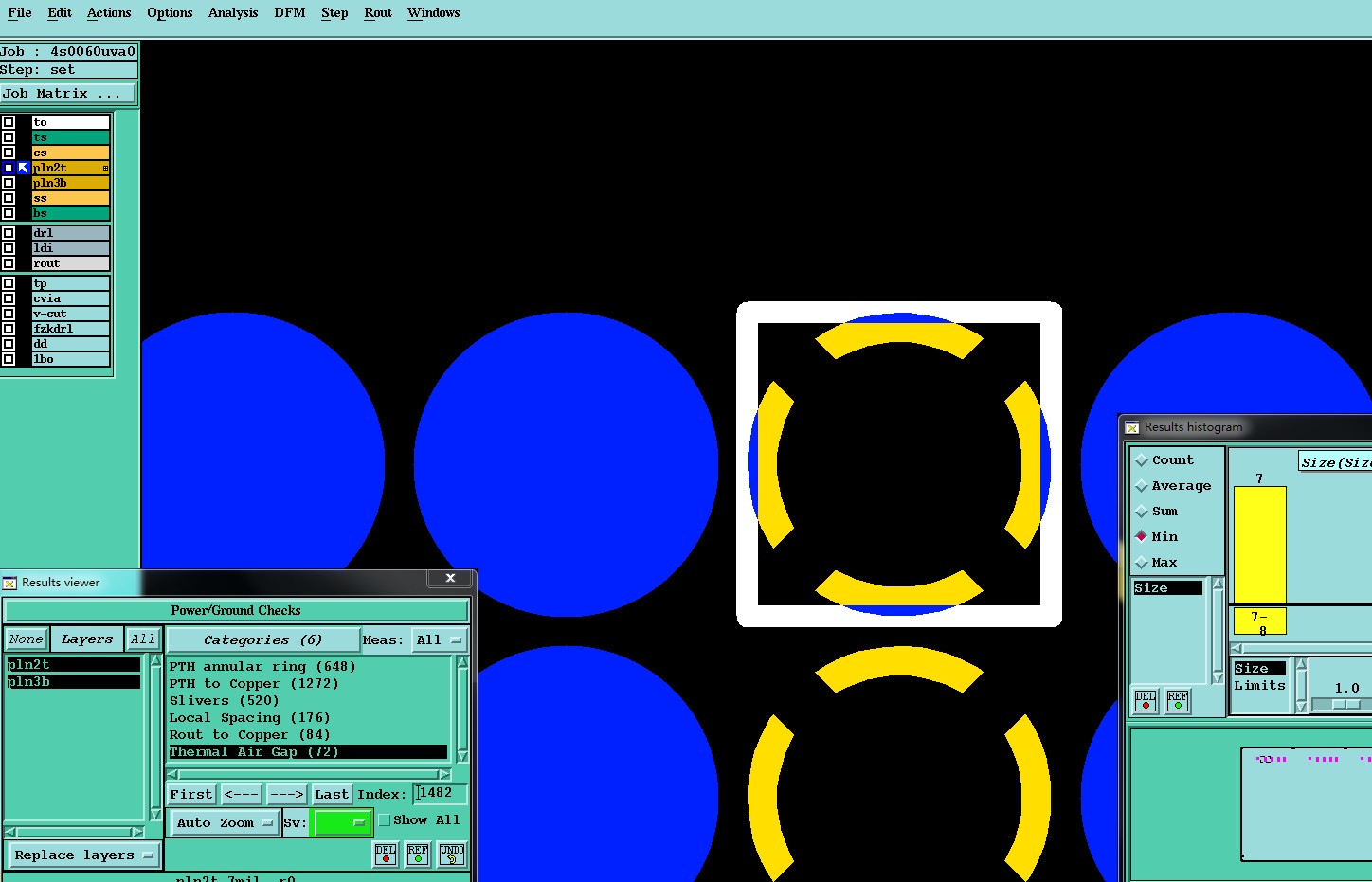This screenshot has height=882, width=1372.
Task: Click the DEL icon in Results histogram
Action: tap(1146, 701)
